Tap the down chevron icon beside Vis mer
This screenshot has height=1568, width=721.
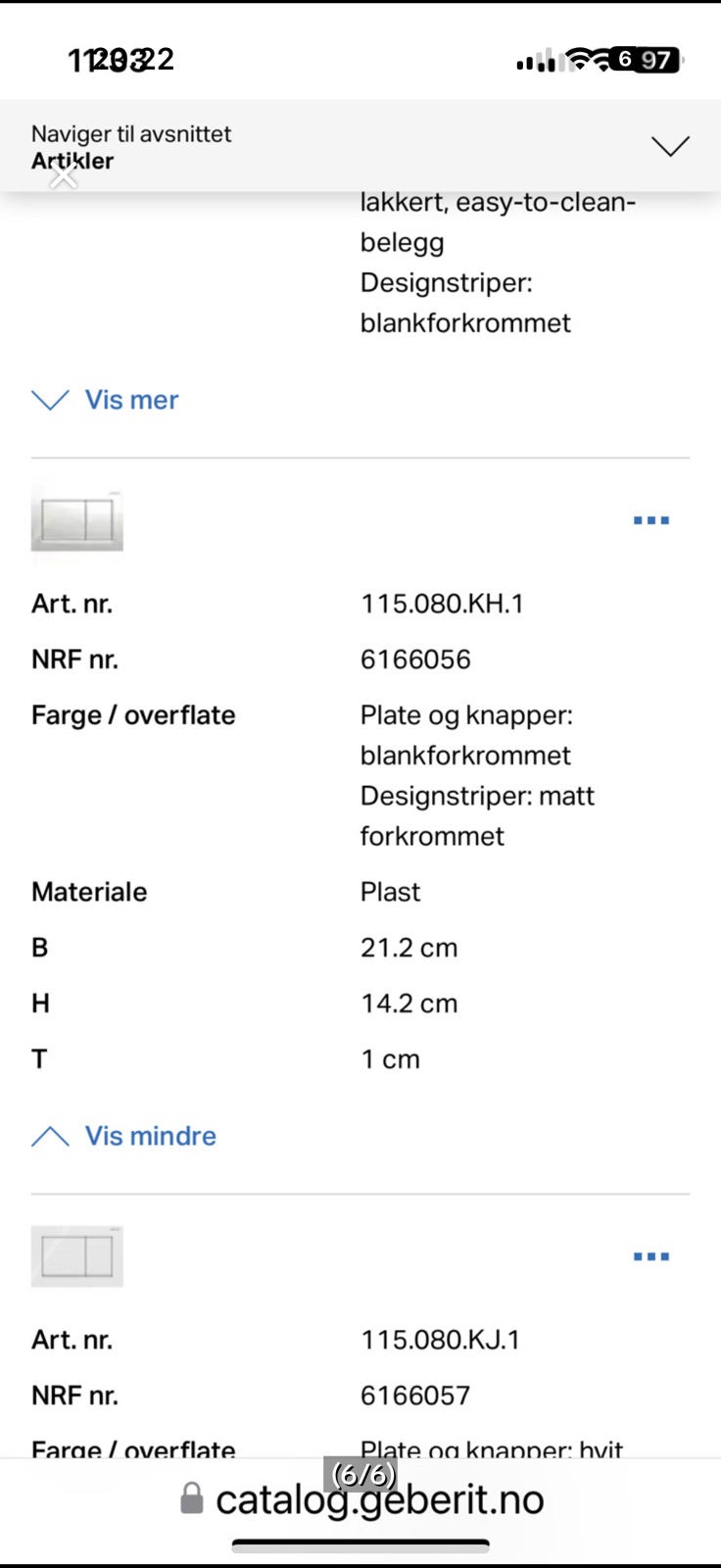click(x=50, y=400)
